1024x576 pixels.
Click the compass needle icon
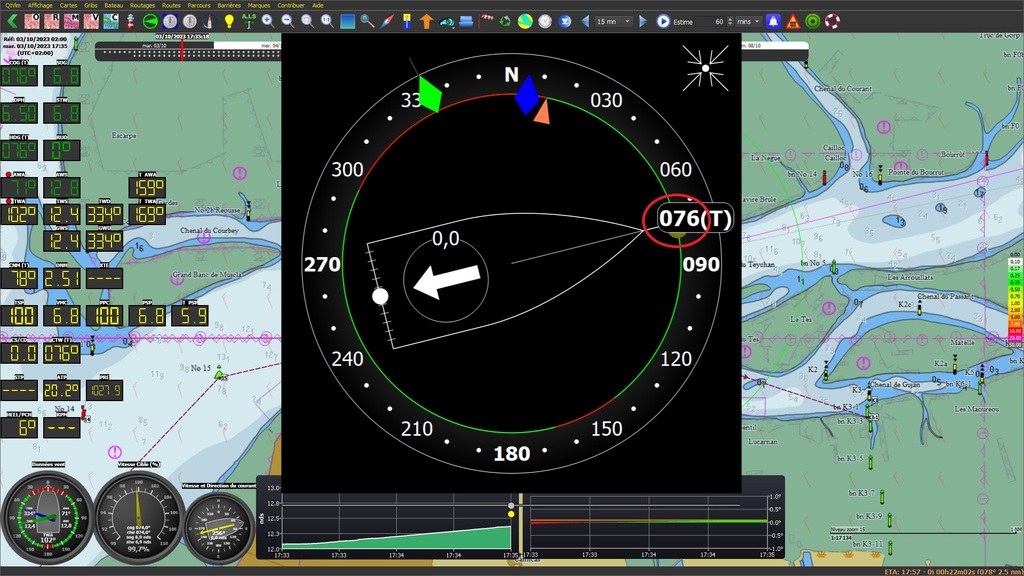pyautogui.click(x=387, y=21)
